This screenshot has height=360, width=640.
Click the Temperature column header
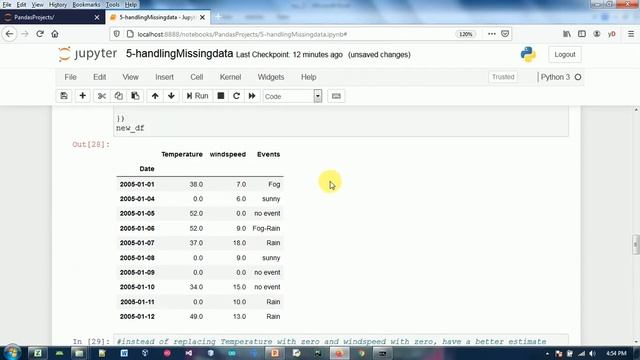(182, 154)
